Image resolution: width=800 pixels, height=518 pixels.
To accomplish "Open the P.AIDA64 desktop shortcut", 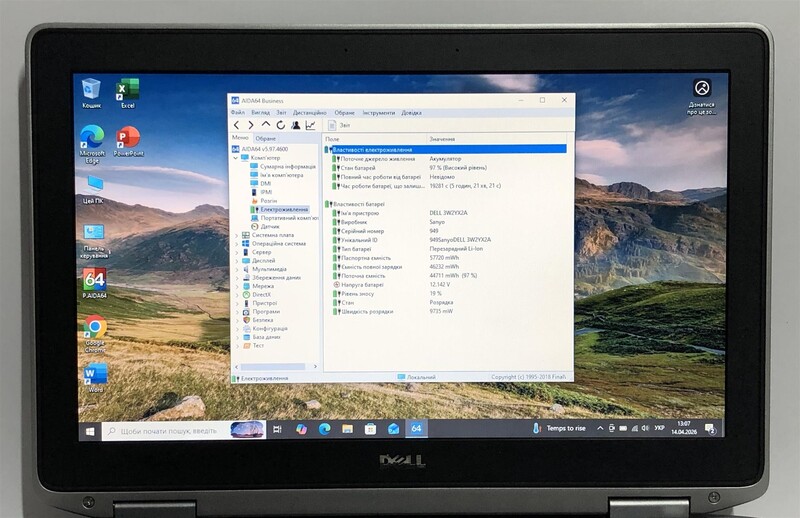I will (95, 283).
